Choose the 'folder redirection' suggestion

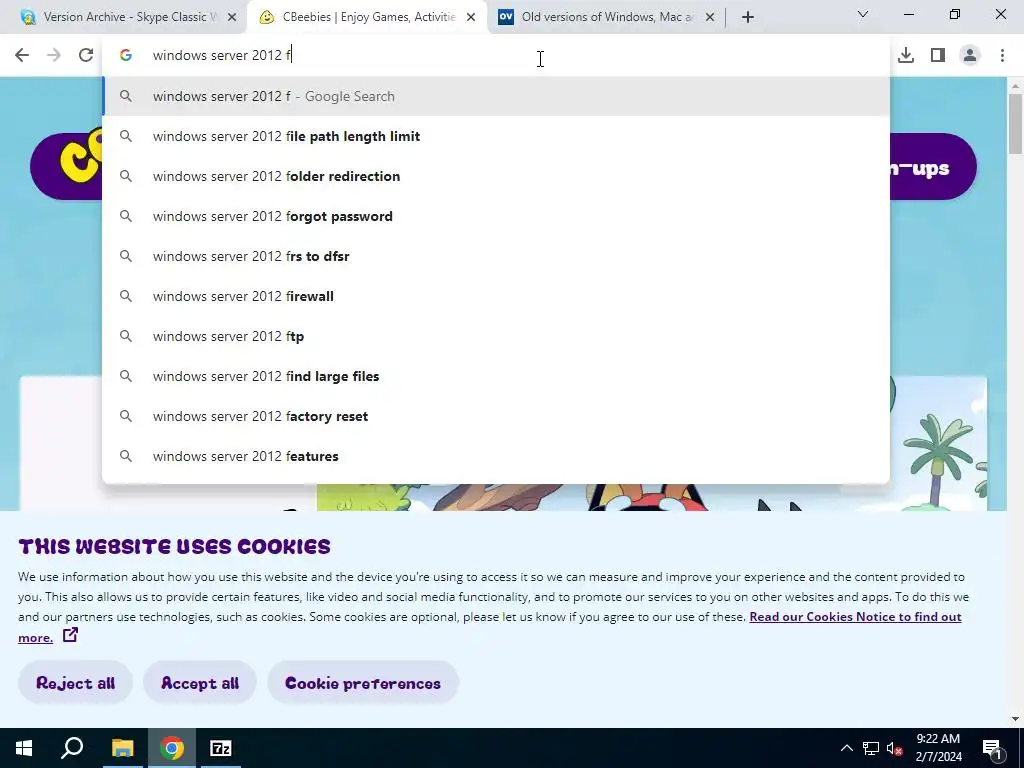coord(496,176)
